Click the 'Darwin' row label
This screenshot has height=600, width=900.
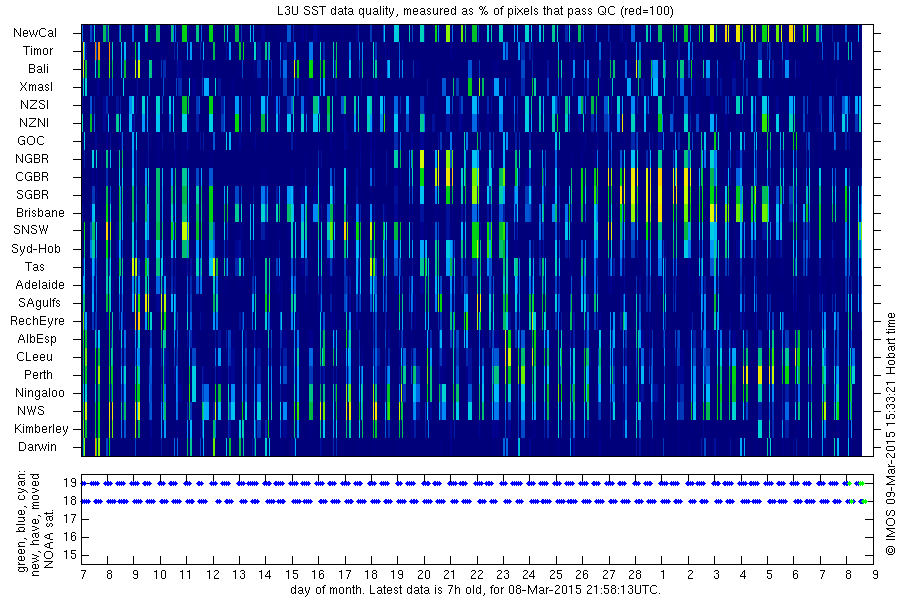37,447
